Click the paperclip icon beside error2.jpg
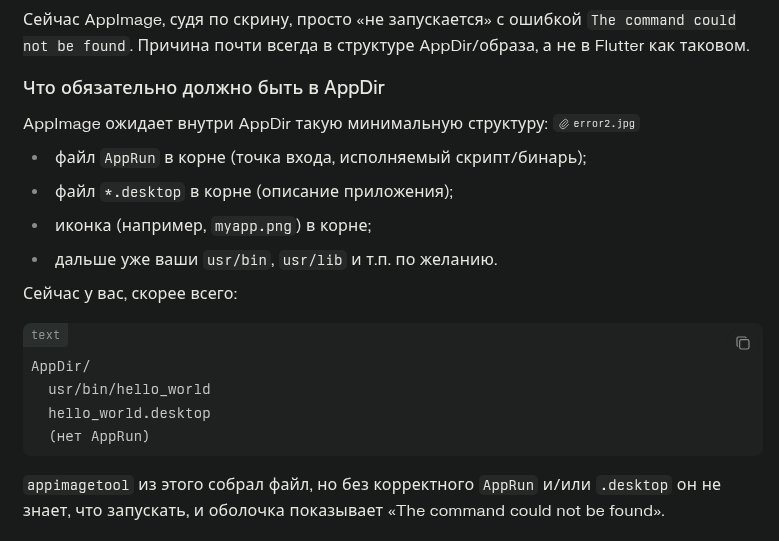 click(x=564, y=124)
